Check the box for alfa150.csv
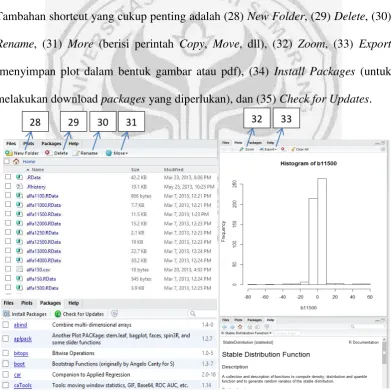This screenshot has height=391, width=391. click(x=8, y=269)
